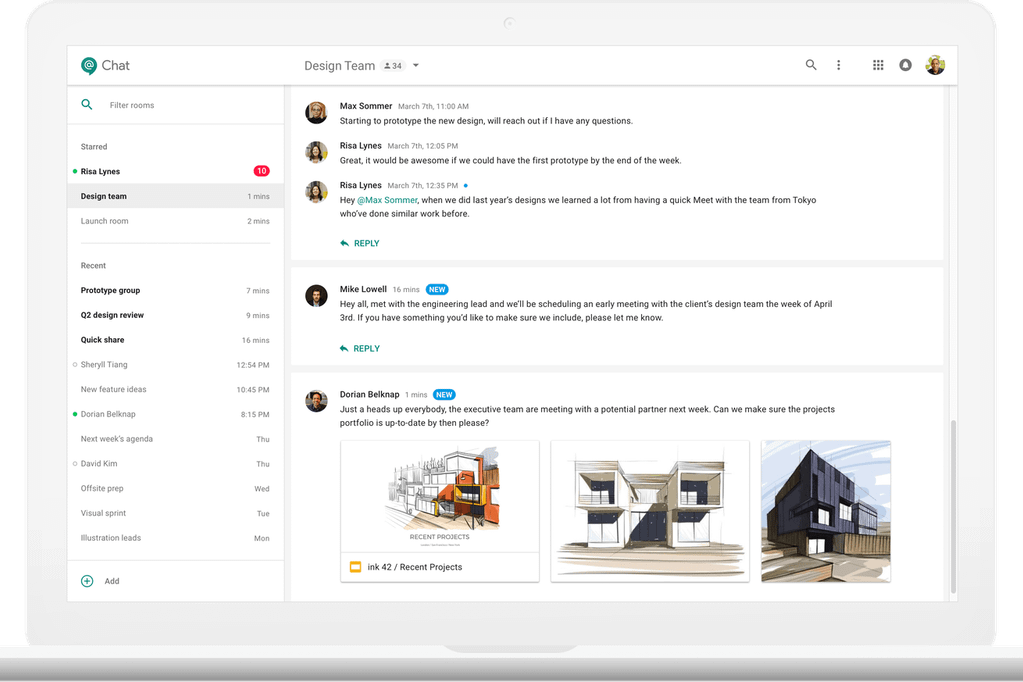Click the member count next to Design Team
The width and height of the screenshot is (1023, 682).
[x=391, y=65]
